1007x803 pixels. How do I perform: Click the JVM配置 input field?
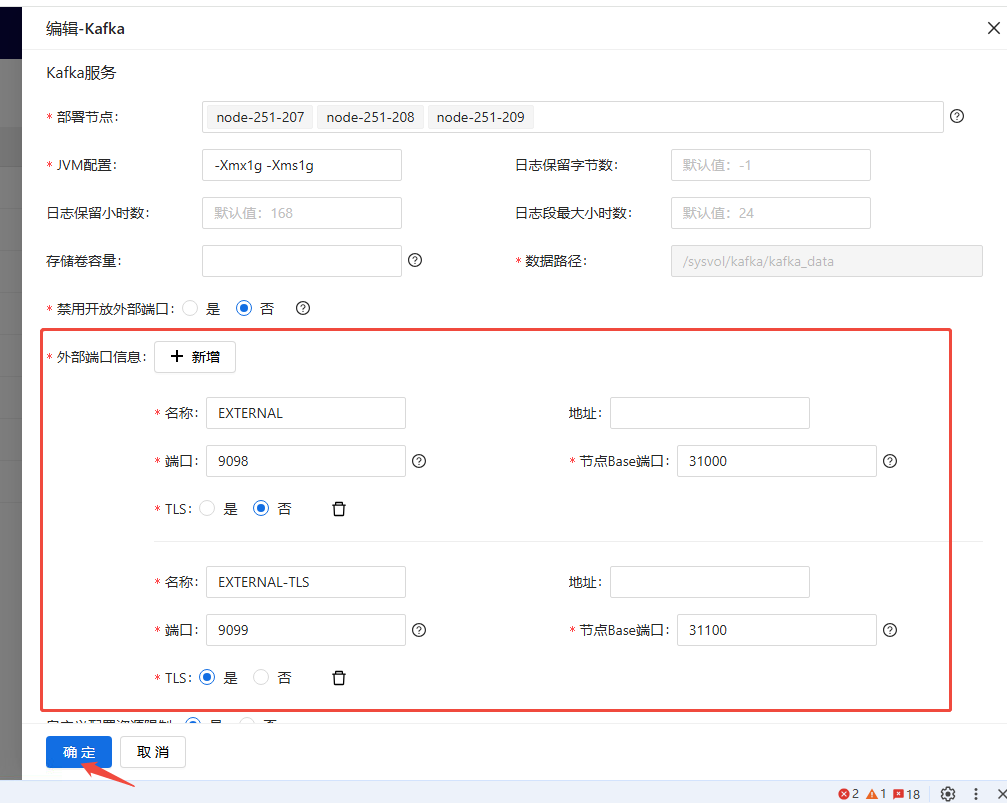click(301, 164)
